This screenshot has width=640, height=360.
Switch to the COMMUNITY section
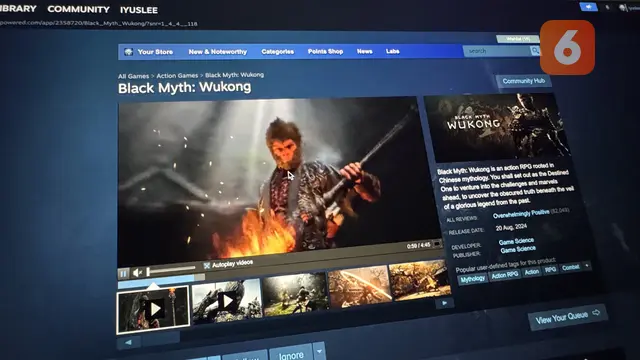(78, 9)
